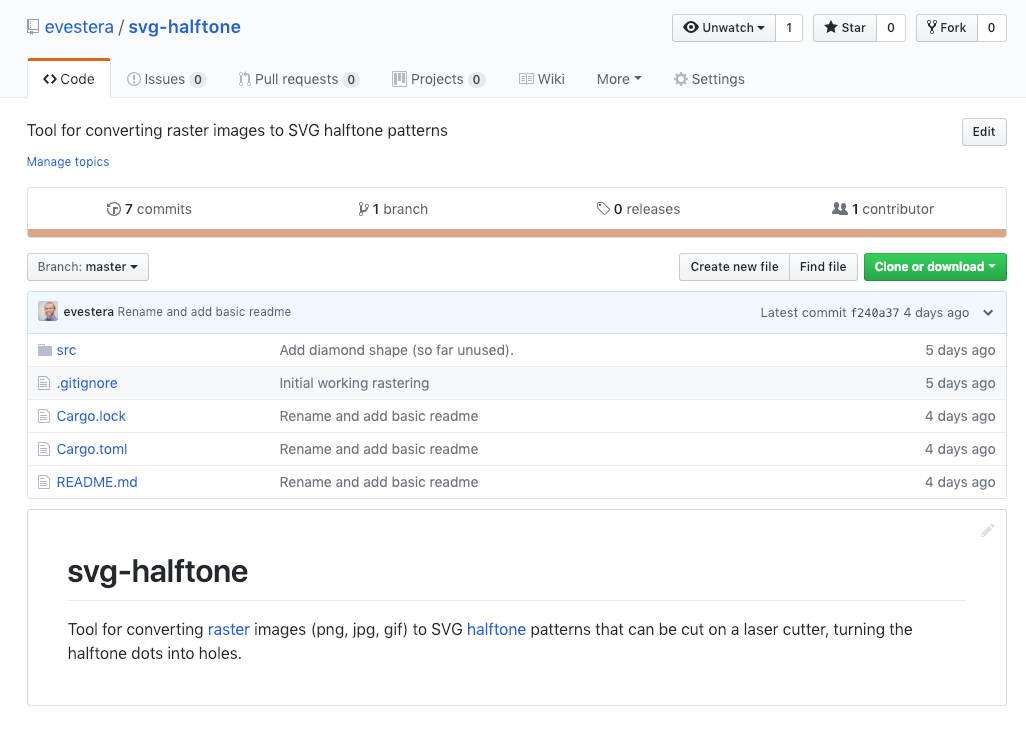Click the commits history clock icon
Screen dimensions: 1026x746
pos(114,209)
